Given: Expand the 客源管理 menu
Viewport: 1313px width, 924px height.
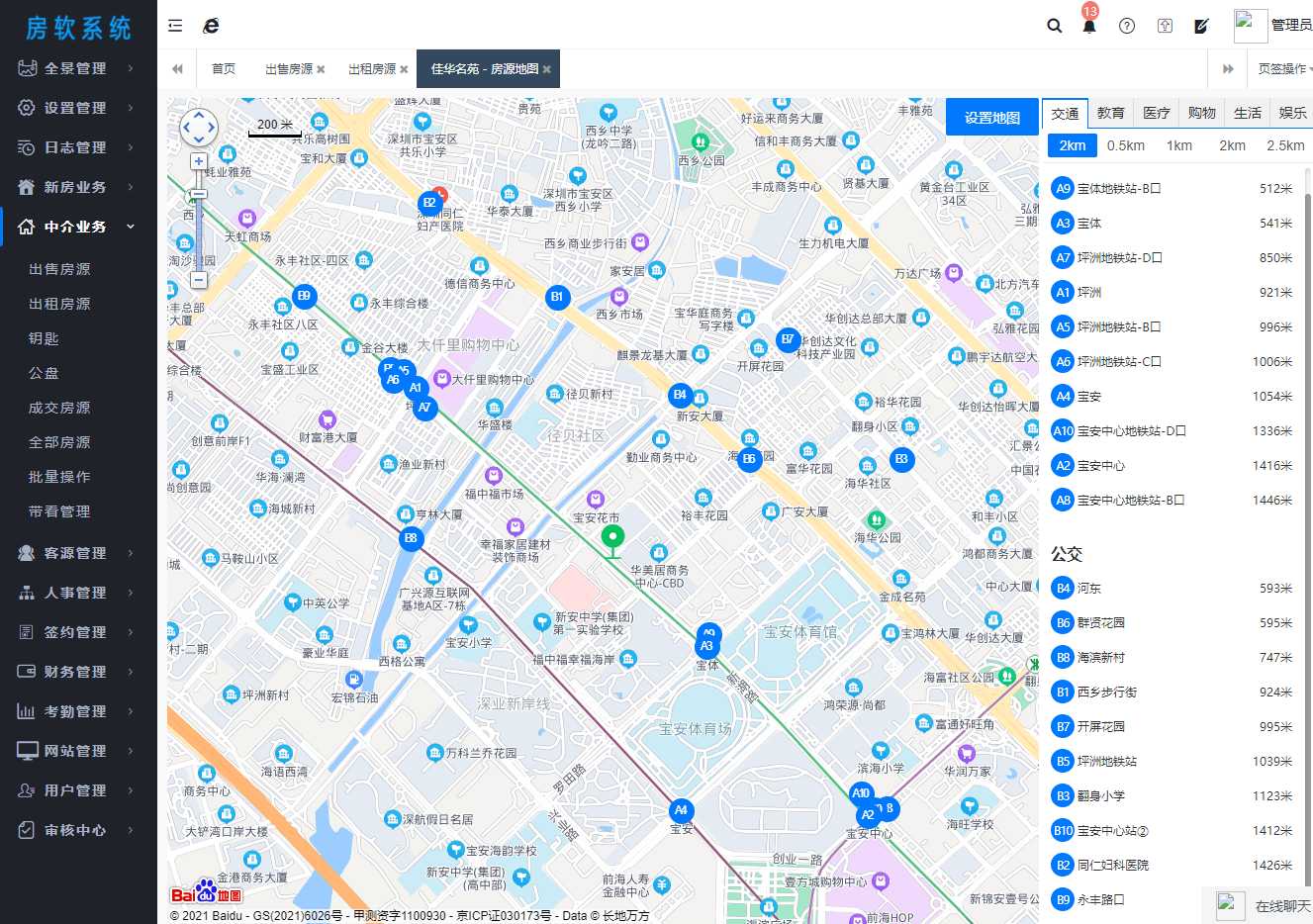Looking at the screenshot, I should (78, 553).
